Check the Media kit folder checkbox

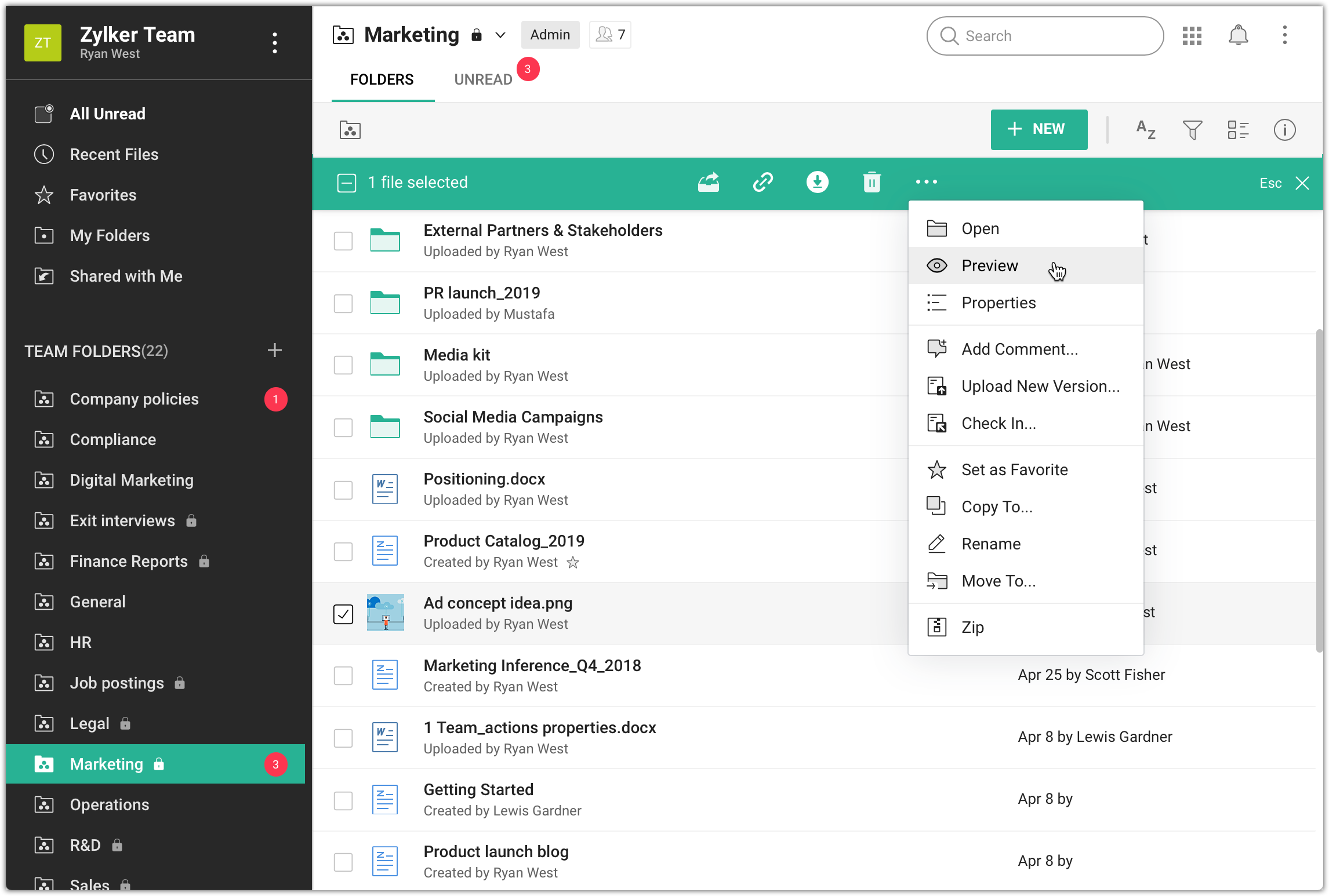(343, 365)
